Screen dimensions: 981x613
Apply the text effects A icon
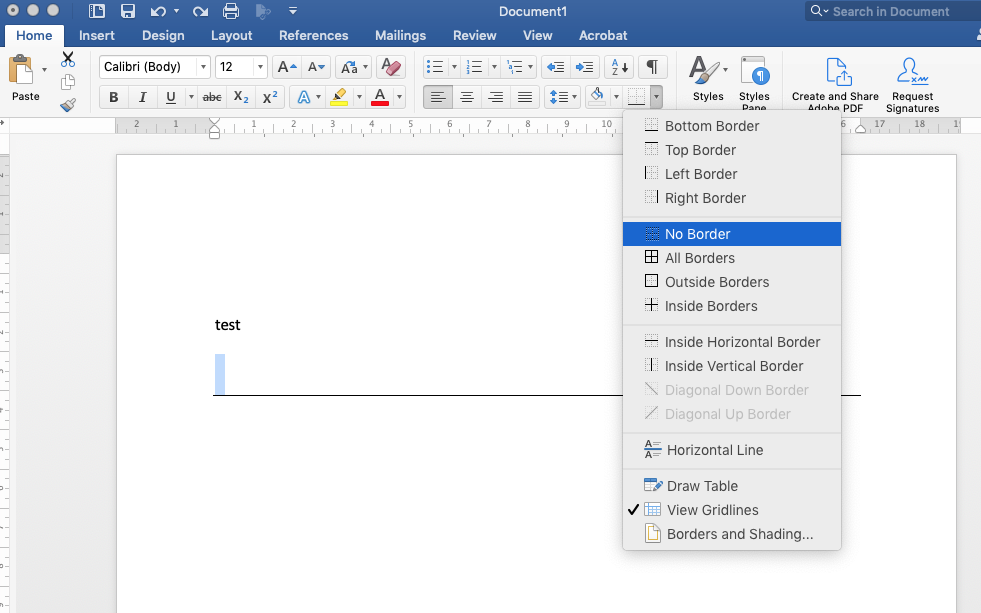pos(303,97)
